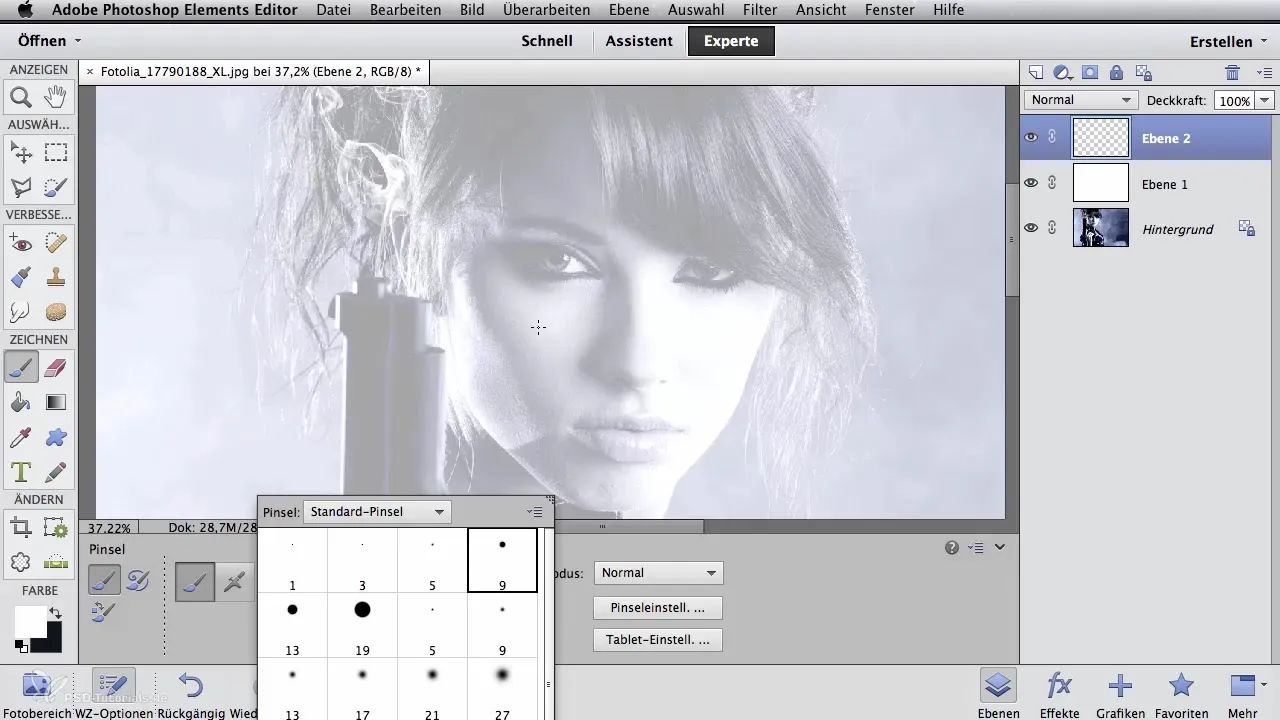1280x720 pixels.
Task: Select the Rectangular Marquee tool
Action: point(56,153)
